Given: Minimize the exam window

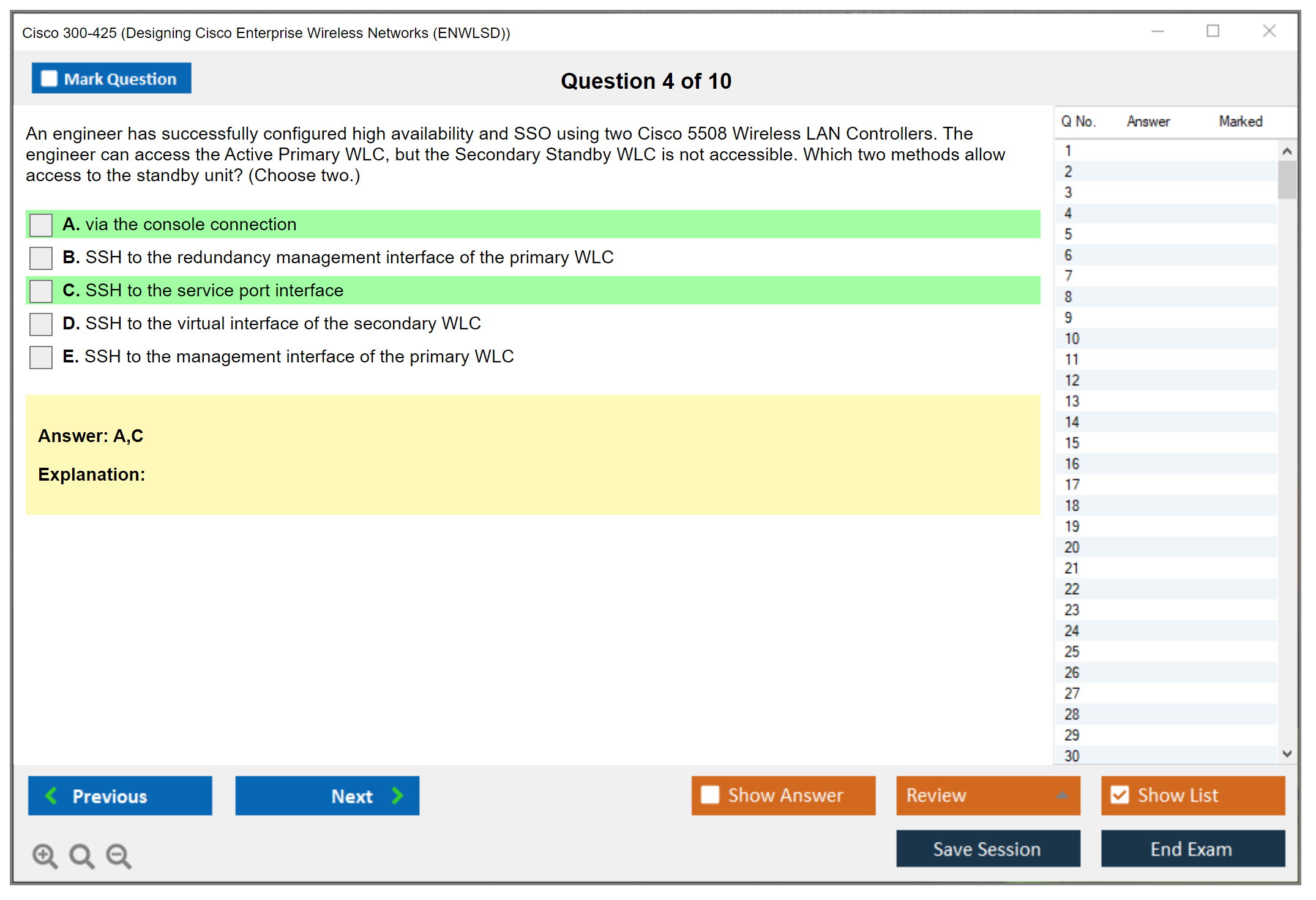Looking at the screenshot, I should tap(1157, 31).
